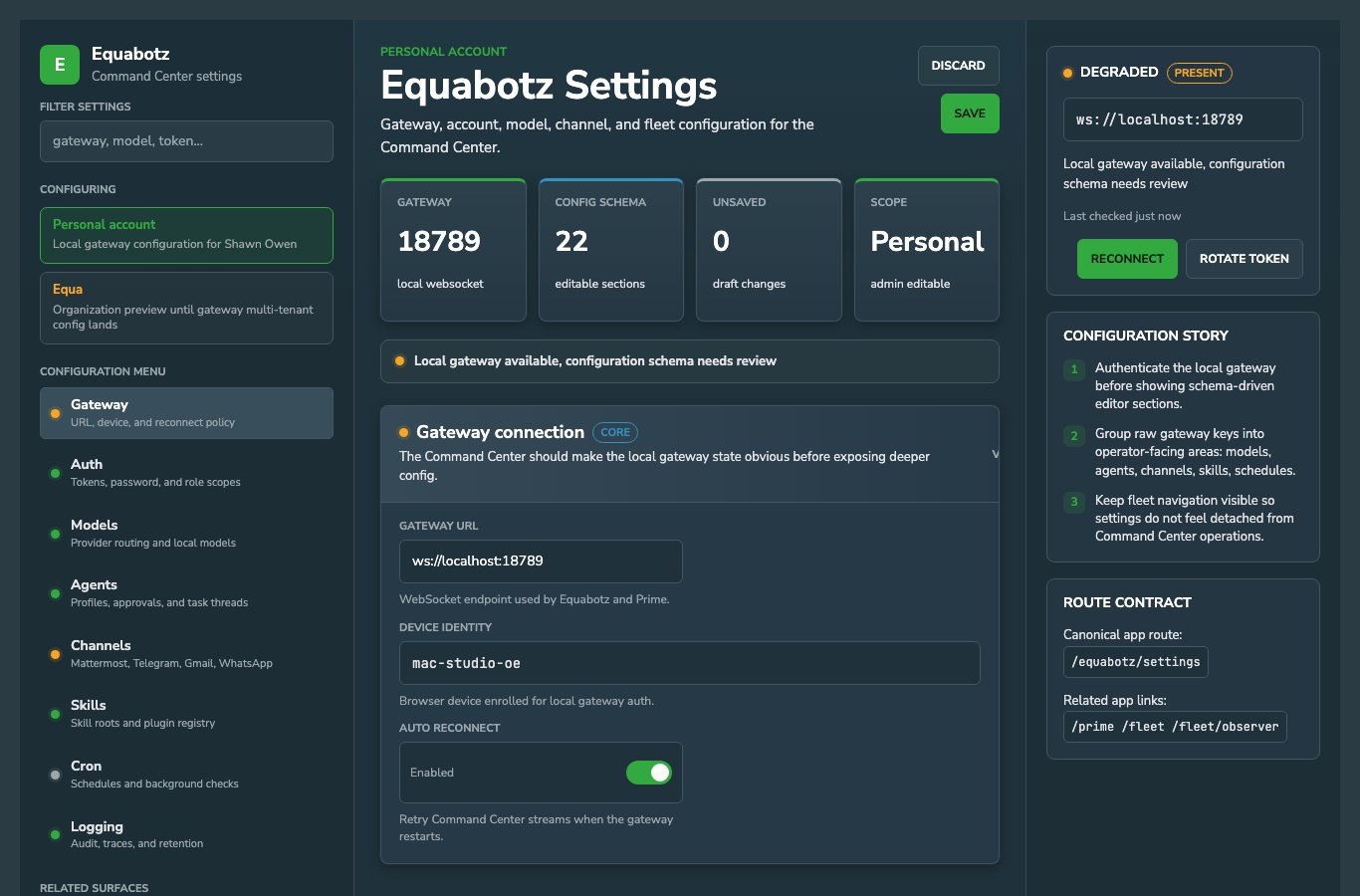Select the Equa organization preview card

[186, 309]
